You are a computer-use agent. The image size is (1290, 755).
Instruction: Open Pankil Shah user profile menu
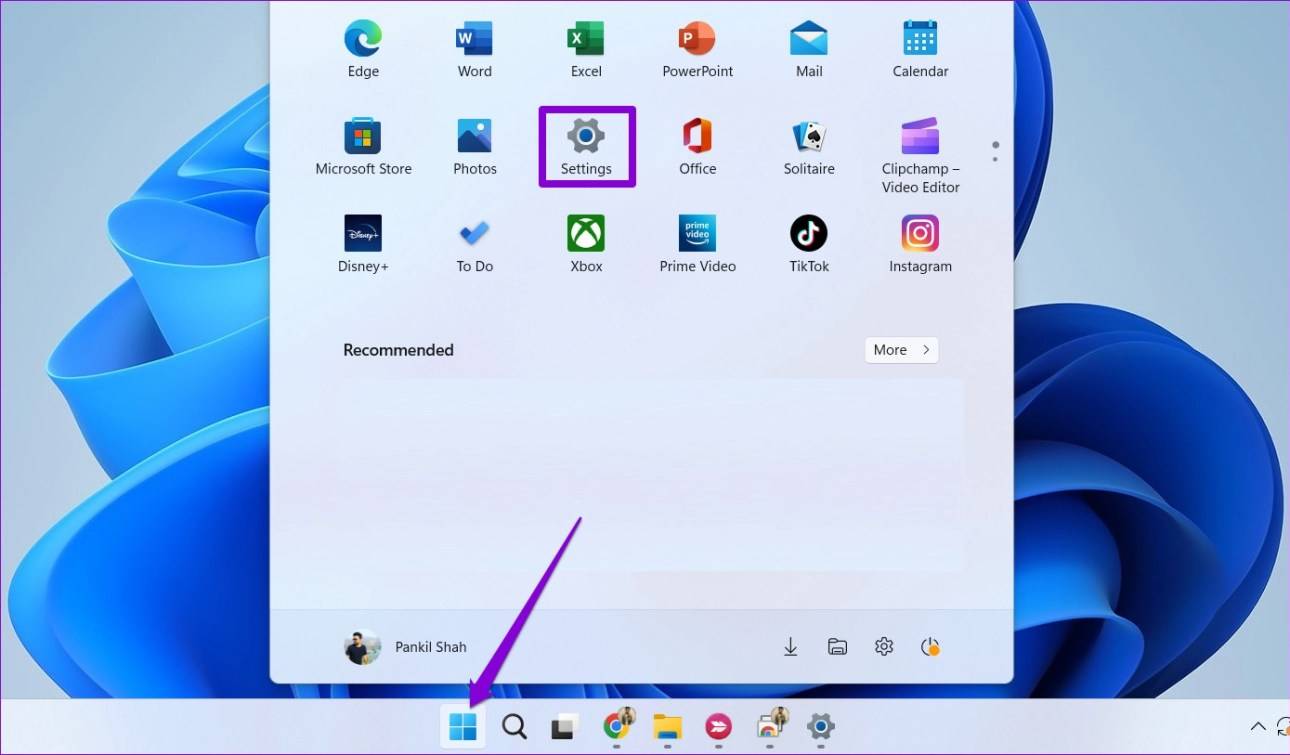(406, 647)
